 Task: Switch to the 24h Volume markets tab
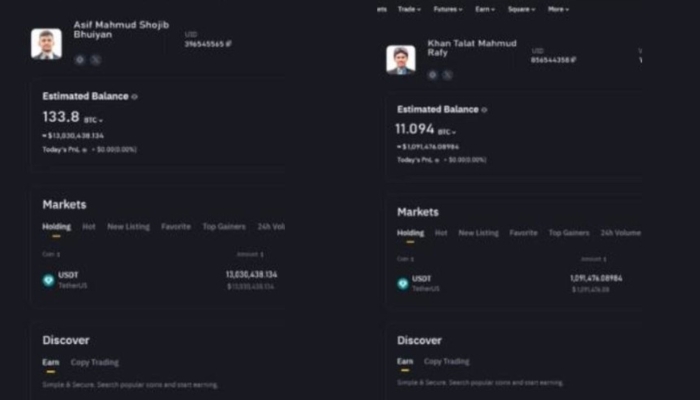coord(620,233)
